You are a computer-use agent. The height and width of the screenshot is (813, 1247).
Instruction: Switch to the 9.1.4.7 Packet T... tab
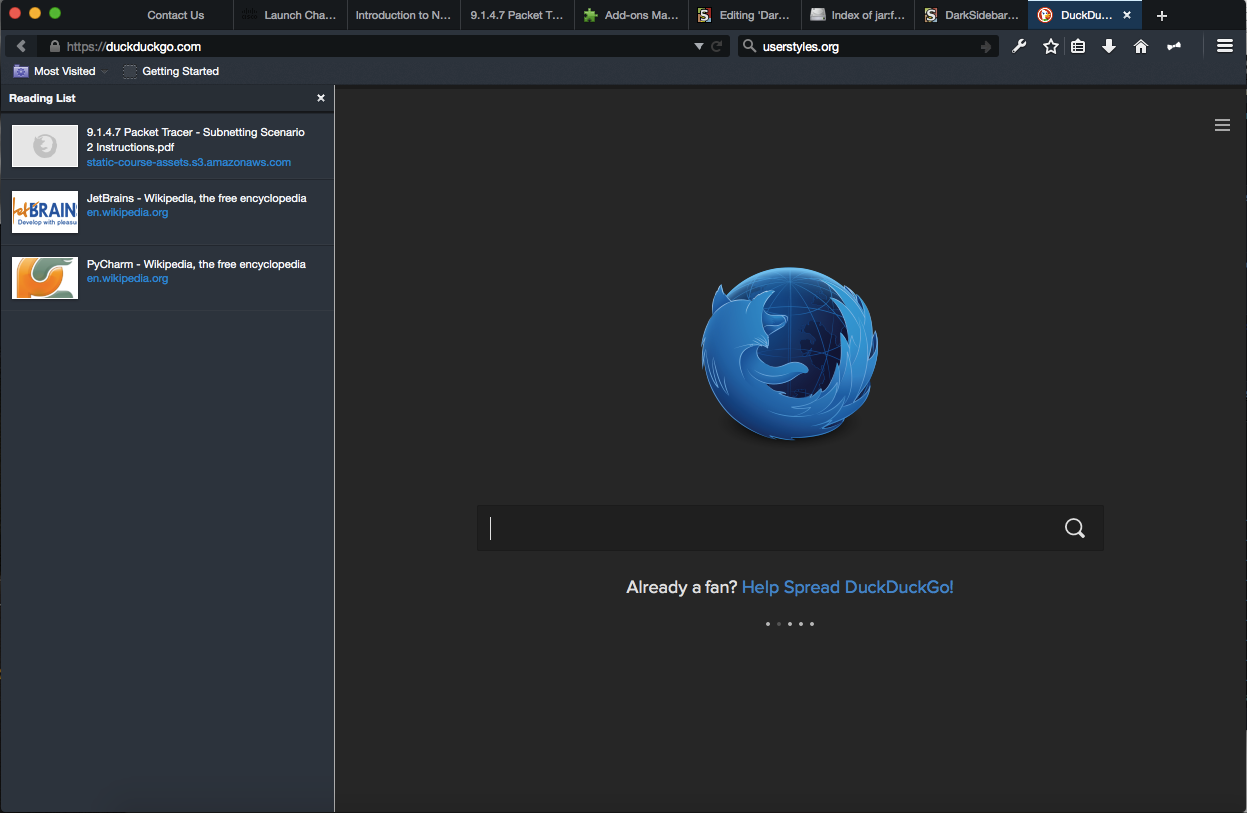518,15
